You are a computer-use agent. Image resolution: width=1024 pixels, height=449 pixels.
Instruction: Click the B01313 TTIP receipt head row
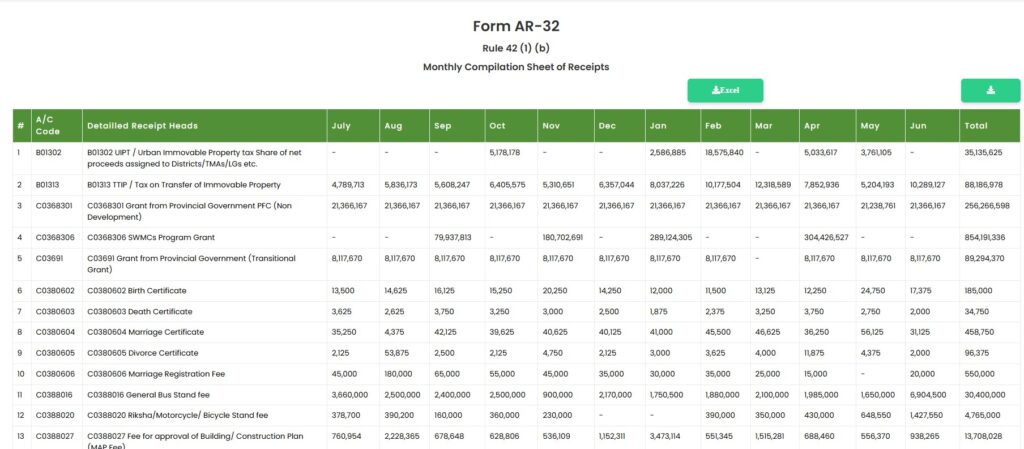click(516, 185)
